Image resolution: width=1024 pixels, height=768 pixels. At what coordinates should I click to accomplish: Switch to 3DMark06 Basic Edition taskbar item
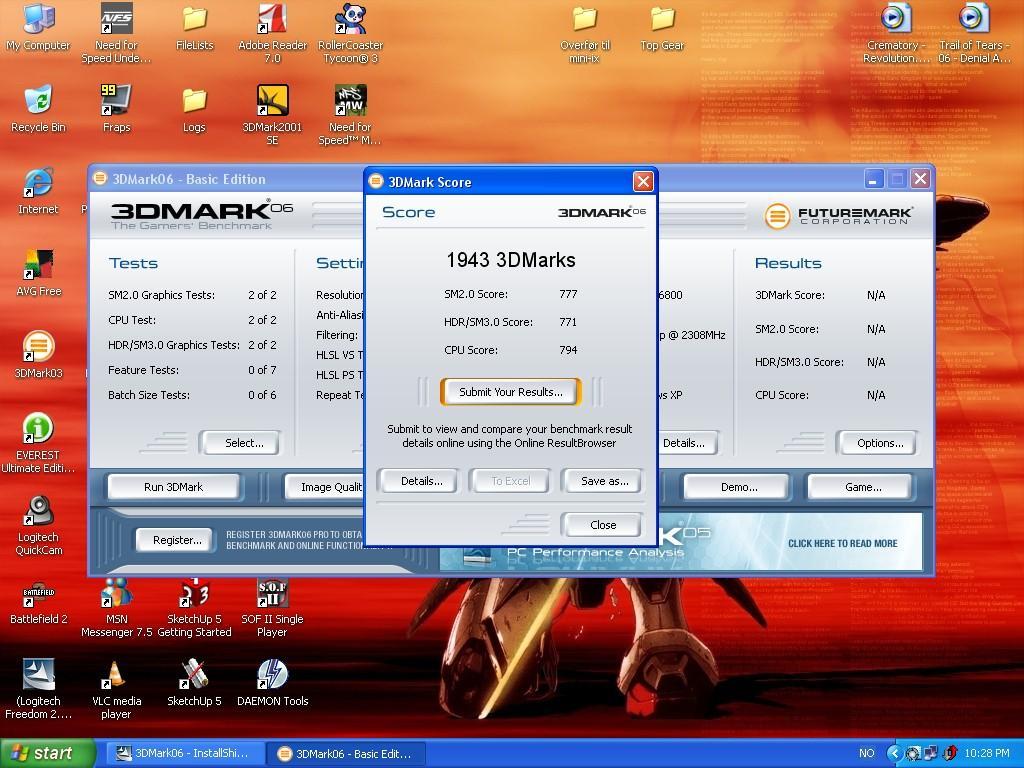coord(347,753)
